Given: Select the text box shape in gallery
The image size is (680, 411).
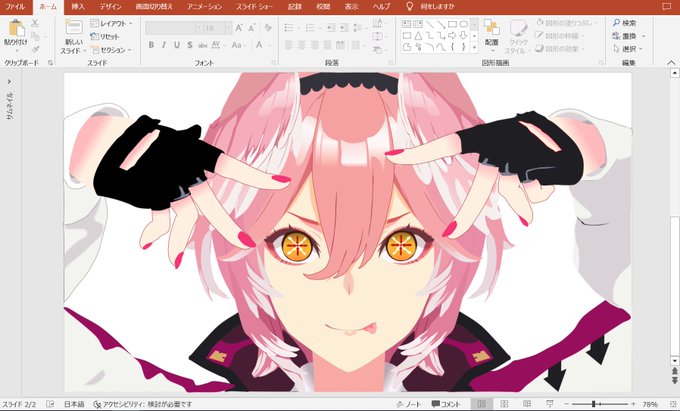Looking at the screenshot, I should tap(407, 24).
